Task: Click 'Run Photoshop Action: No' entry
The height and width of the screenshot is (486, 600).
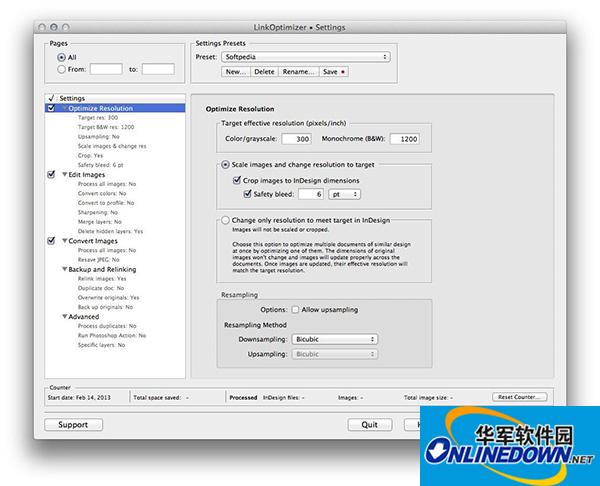Action: click(x=112, y=335)
